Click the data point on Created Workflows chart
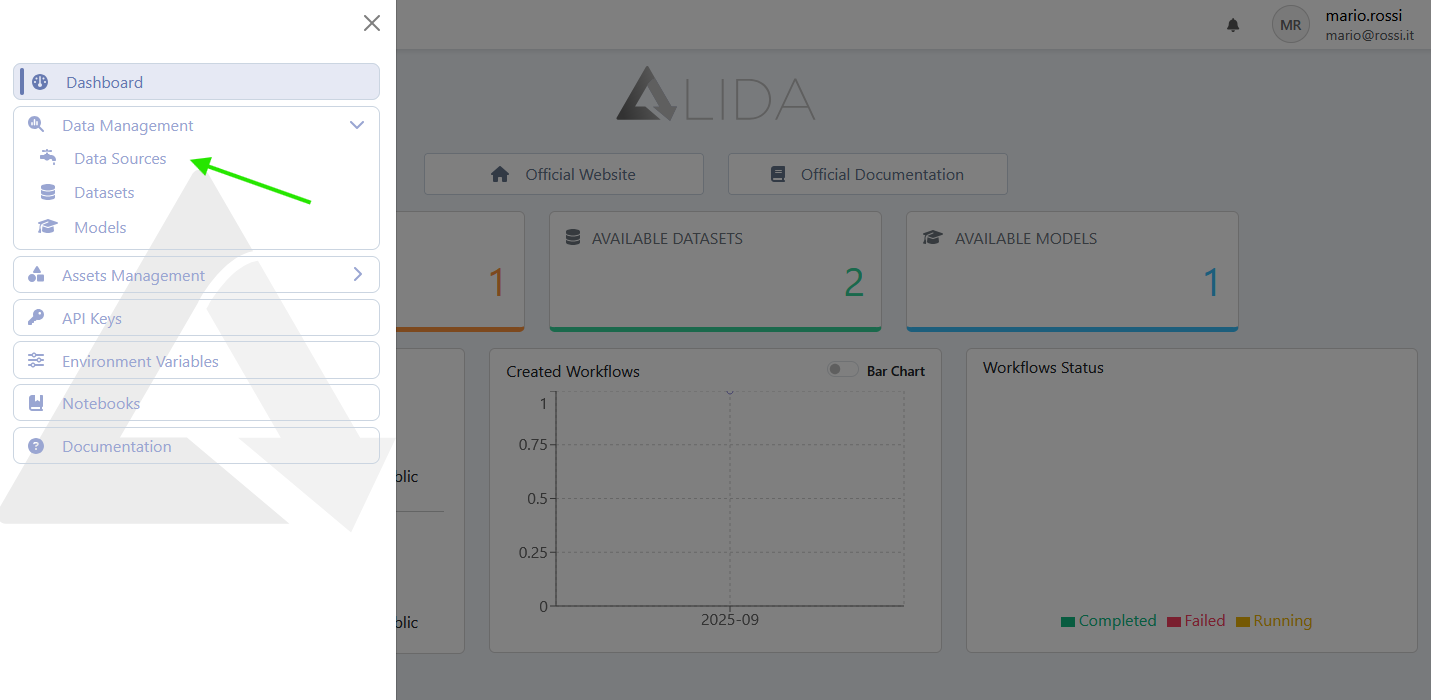This screenshot has height=700, width=1431. coord(730,392)
